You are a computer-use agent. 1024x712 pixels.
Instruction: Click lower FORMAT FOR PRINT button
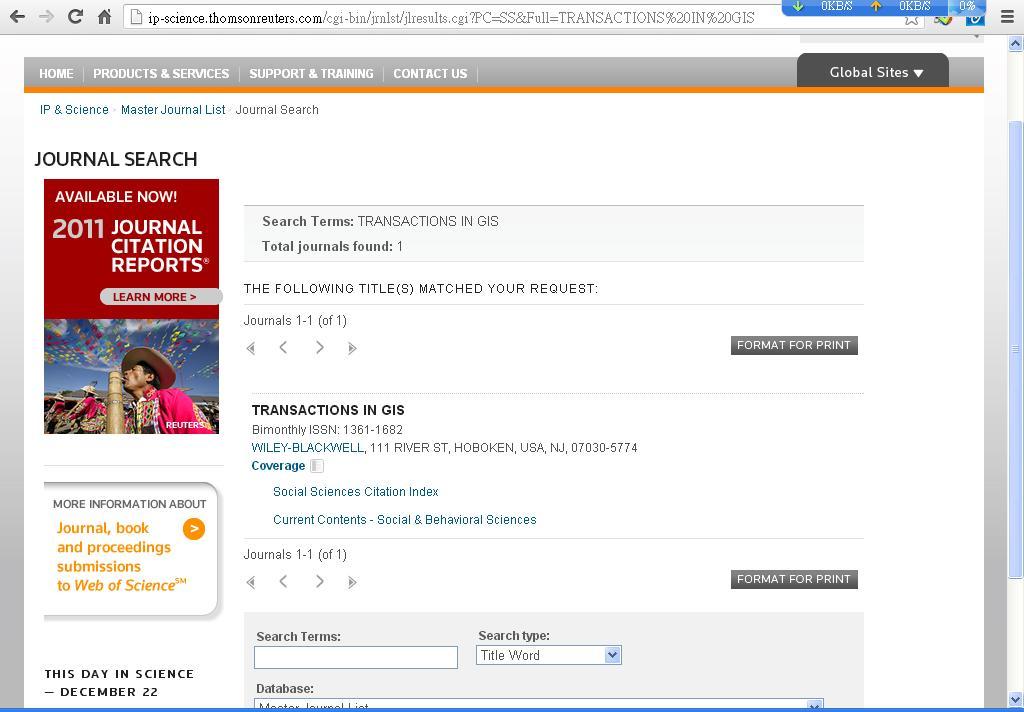(794, 579)
